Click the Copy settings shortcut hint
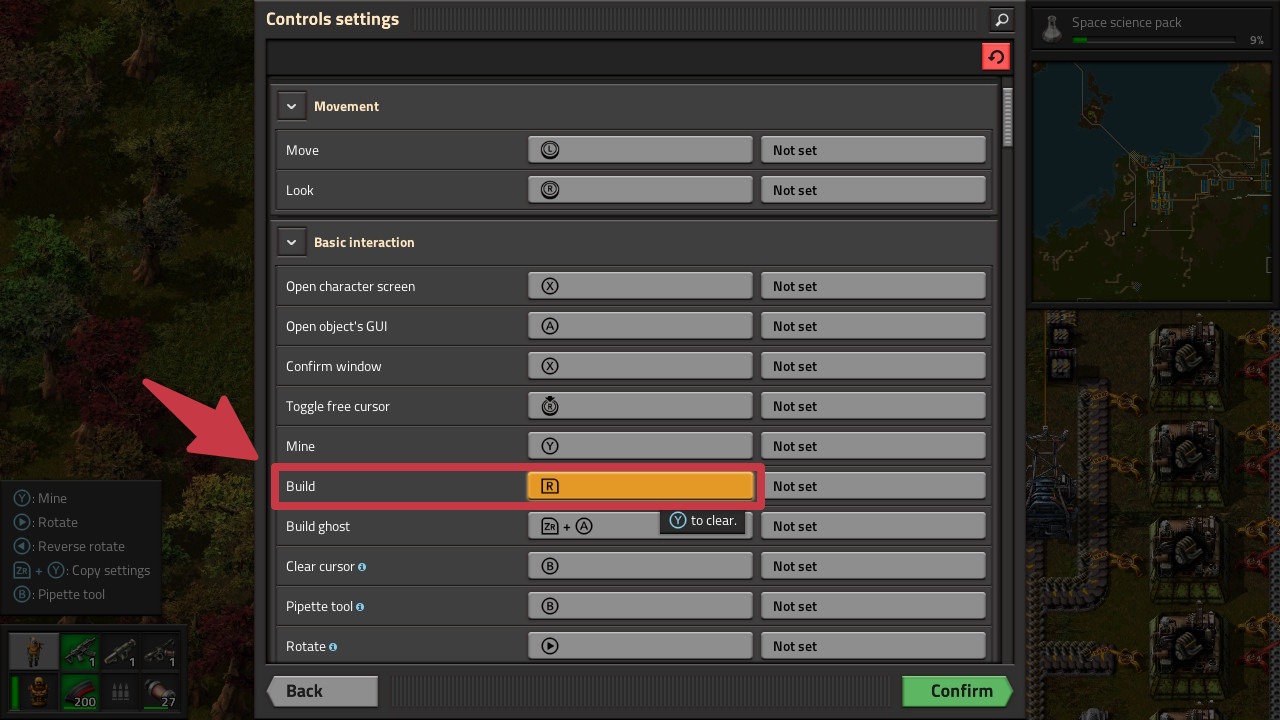Screen dimensions: 1280x720 point(82,570)
